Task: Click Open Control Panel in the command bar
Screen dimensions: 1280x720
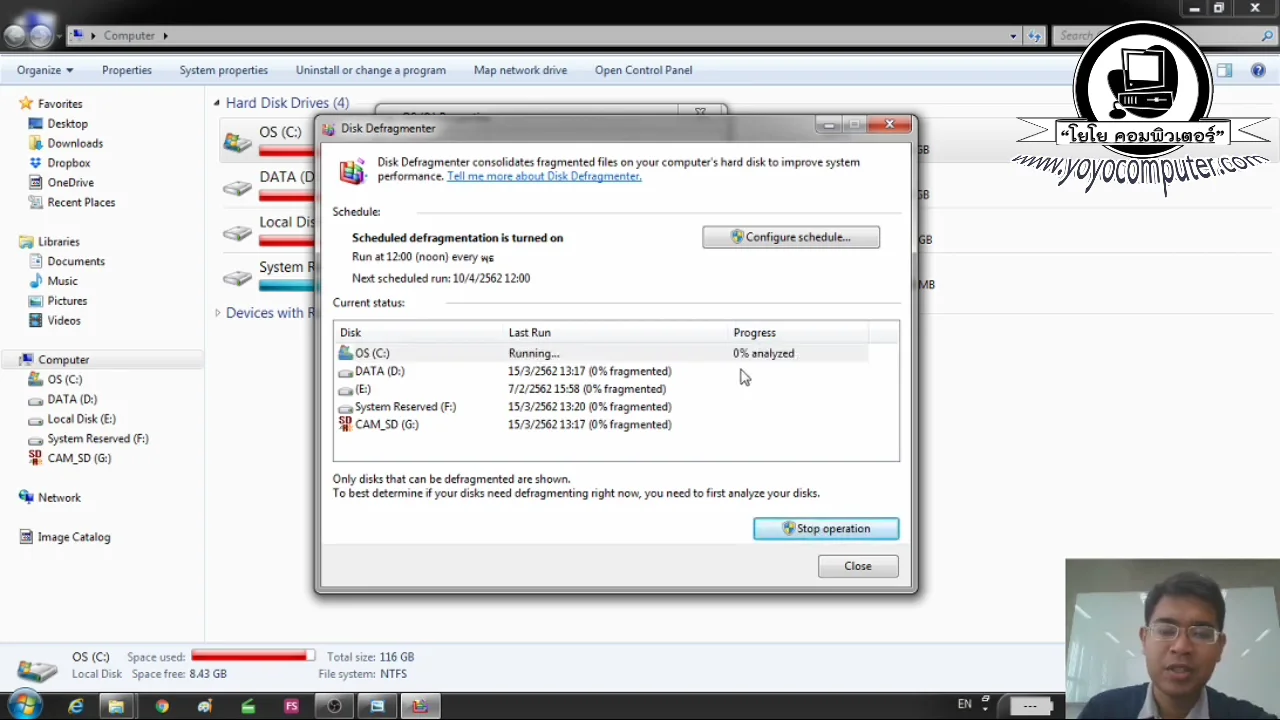Action: click(x=643, y=70)
